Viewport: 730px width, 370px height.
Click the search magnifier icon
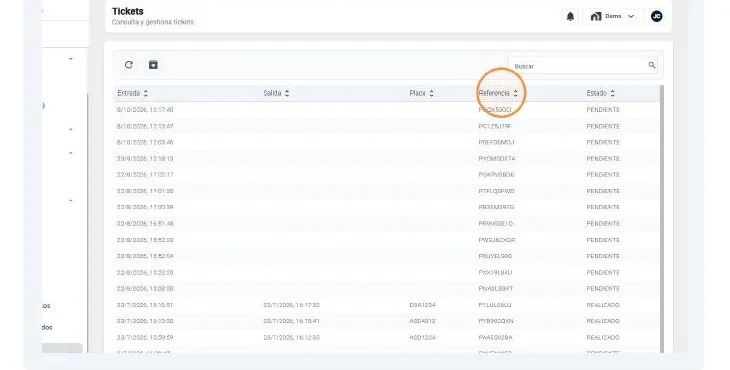pos(652,66)
